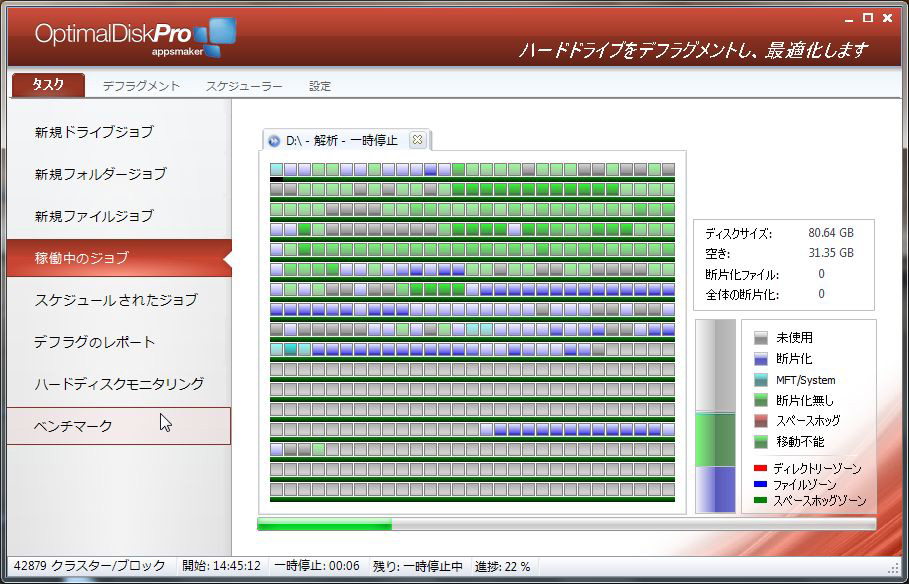Open the 設定 tab
Screen dimensions: 909x584
[320, 86]
